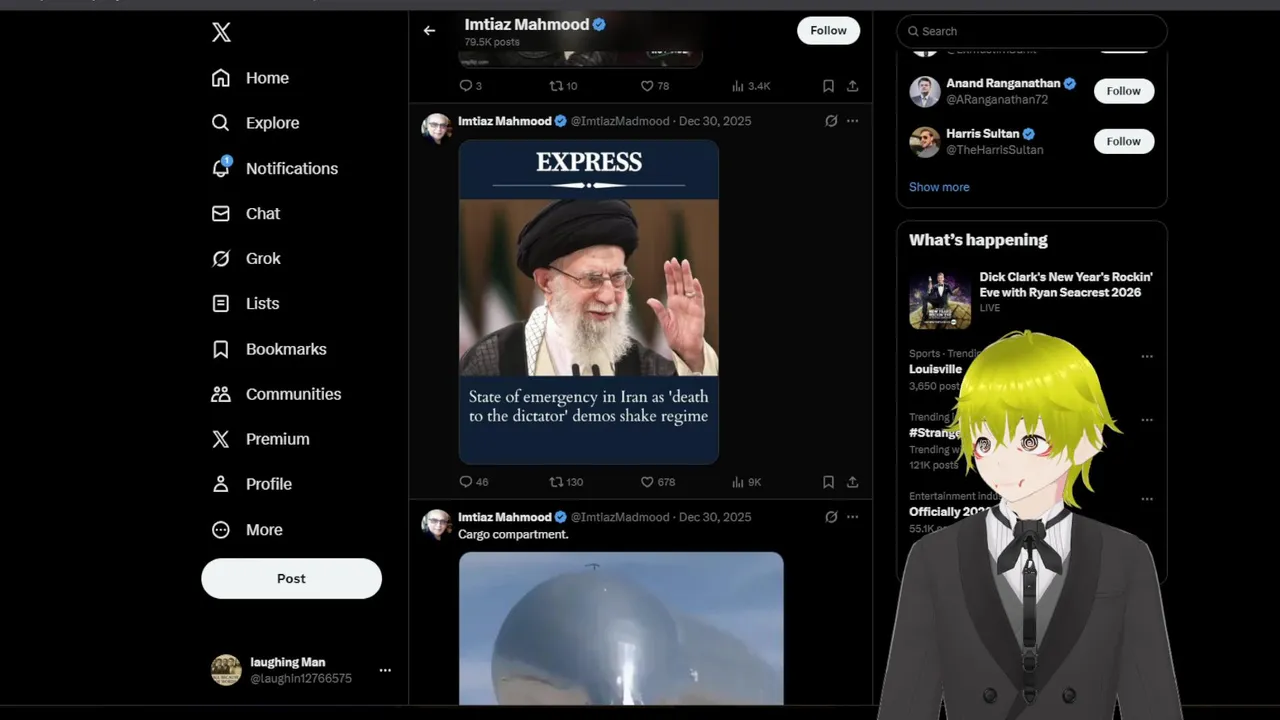
Task: Open Grok in sidebar
Action: click(x=245, y=258)
